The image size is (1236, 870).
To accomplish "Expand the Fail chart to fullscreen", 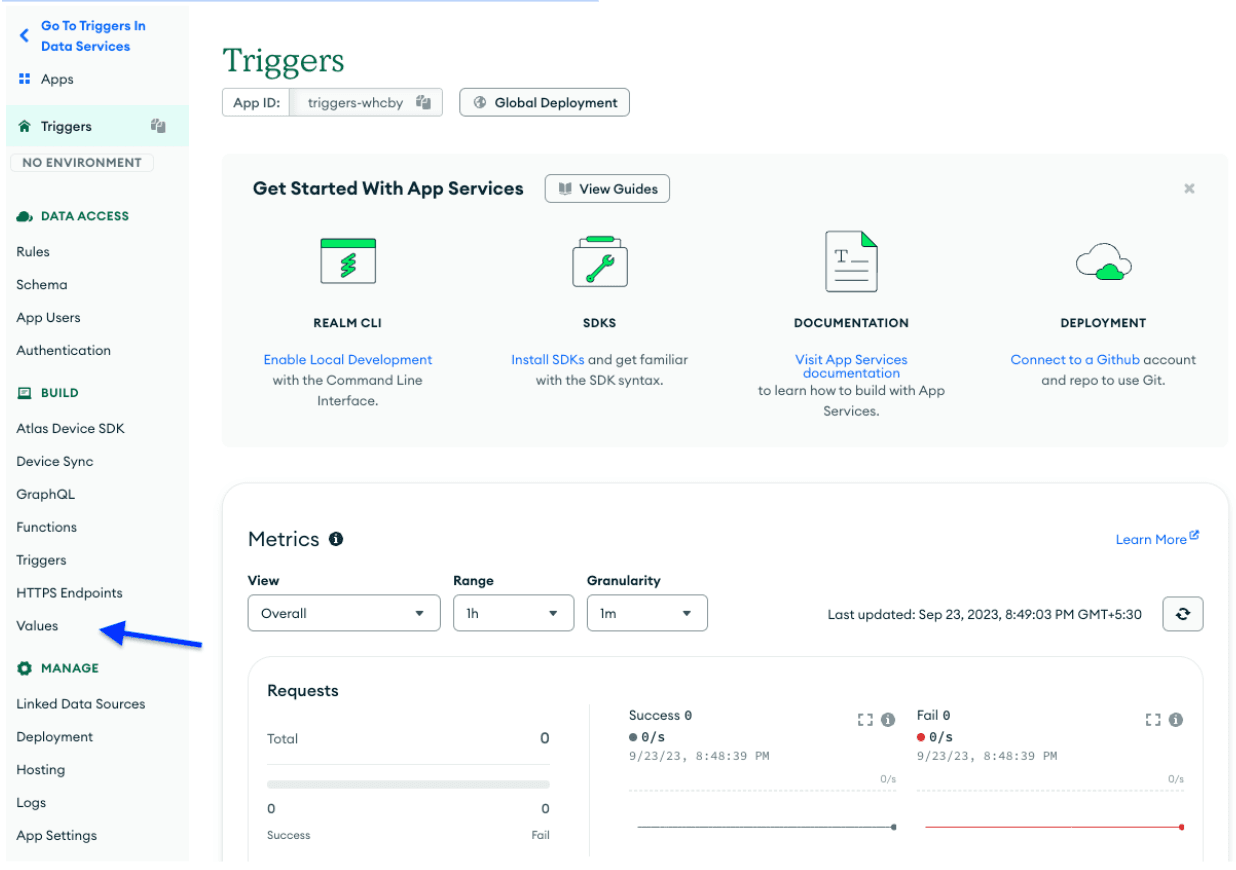I will [1153, 720].
